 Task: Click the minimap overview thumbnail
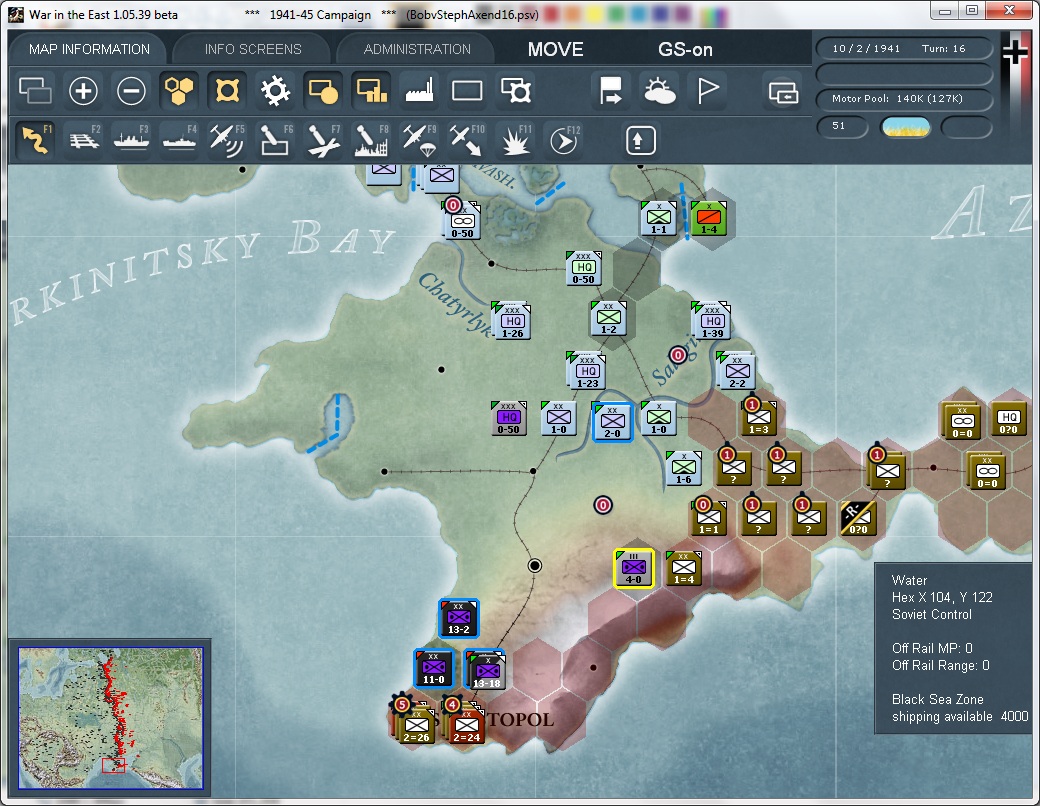click(x=110, y=718)
